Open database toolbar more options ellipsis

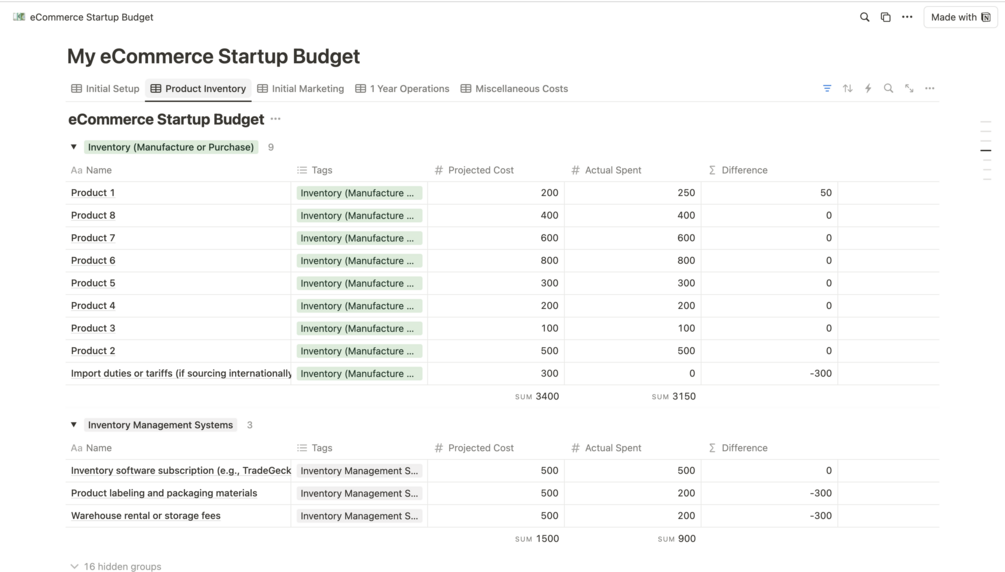point(930,89)
